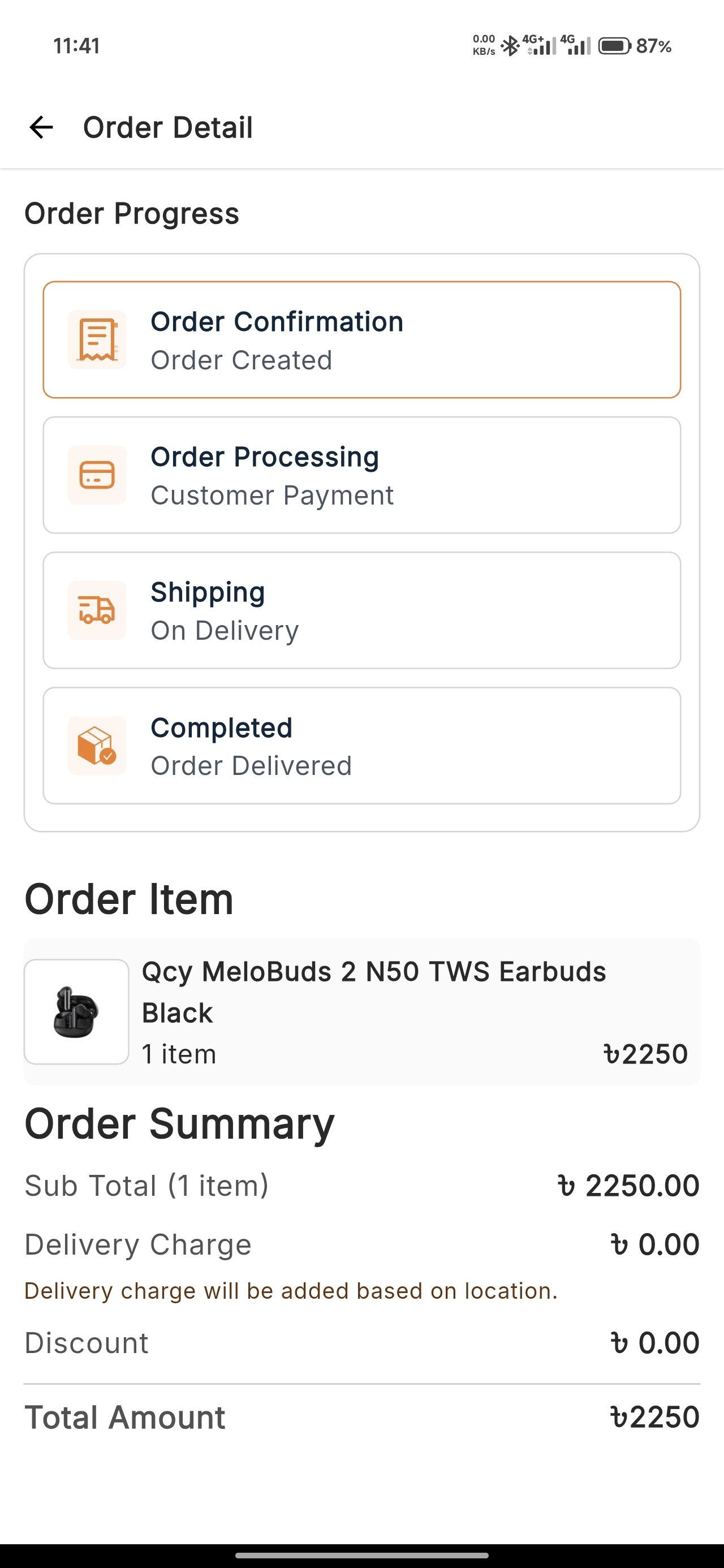Tap the Order Confirmation receipt icon
Screen dimensions: 724x1568
(97, 339)
